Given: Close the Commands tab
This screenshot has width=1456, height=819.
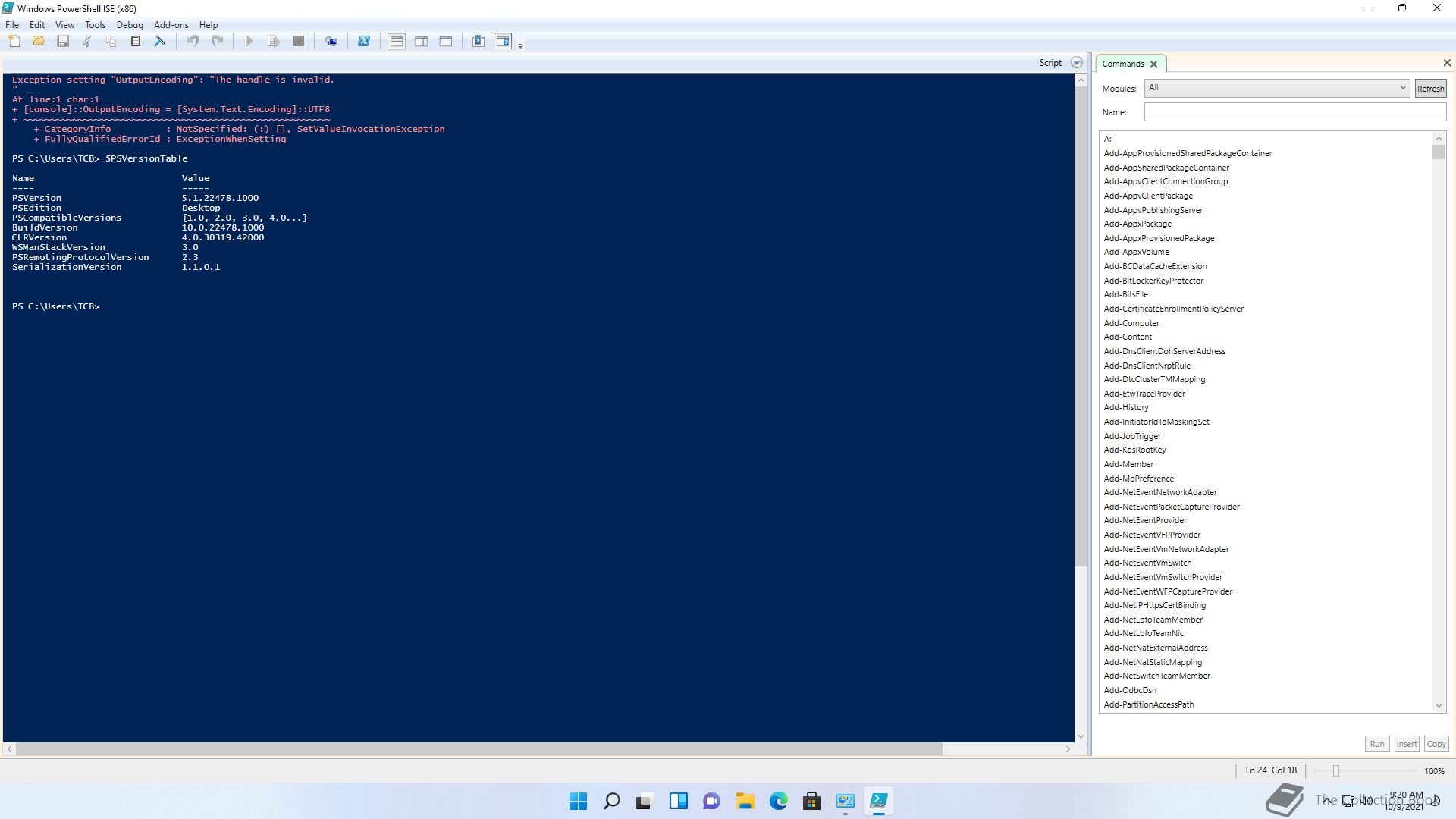Looking at the screenshot, I should (x=1154, y=64).
